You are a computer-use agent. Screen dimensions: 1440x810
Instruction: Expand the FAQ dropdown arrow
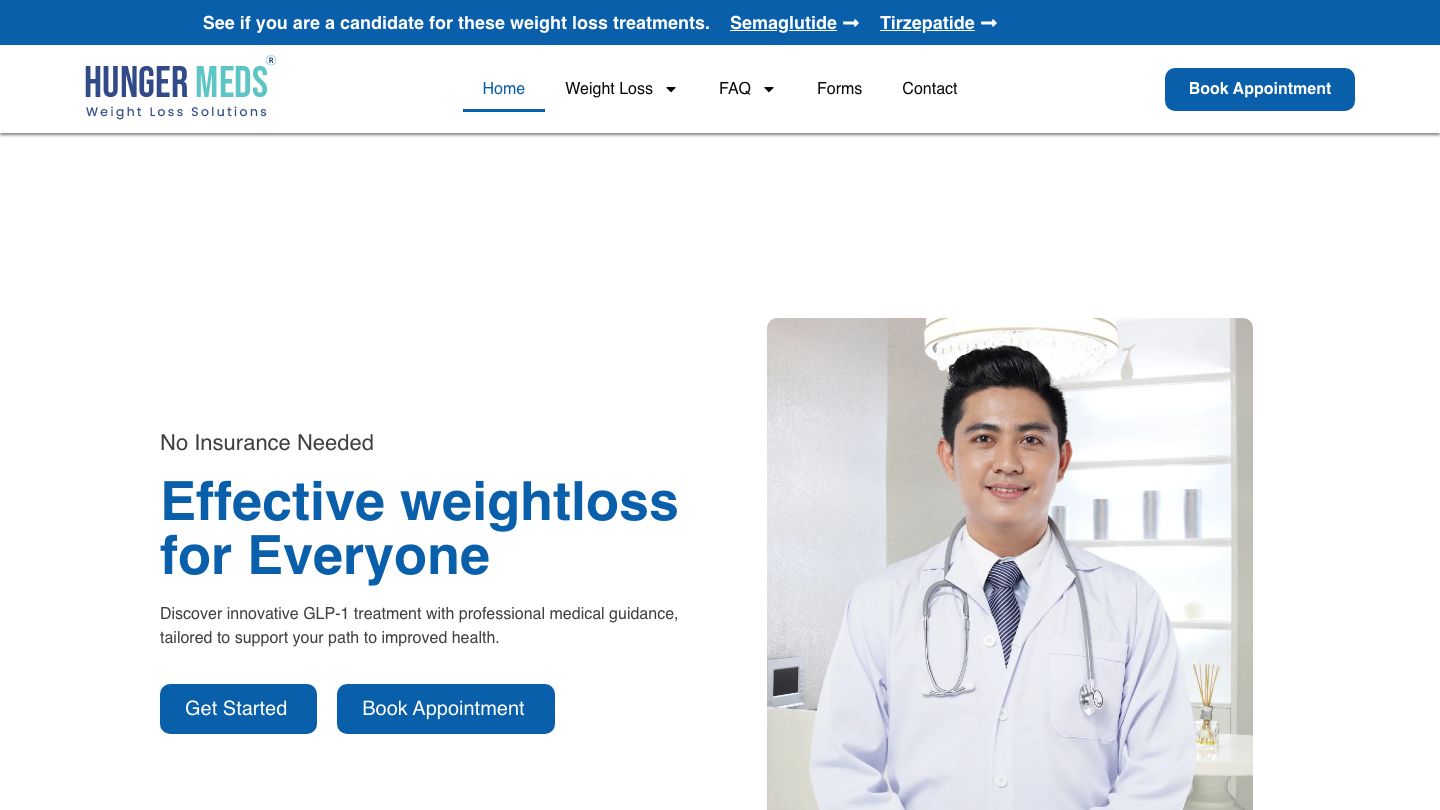click(x=769, y=89)
